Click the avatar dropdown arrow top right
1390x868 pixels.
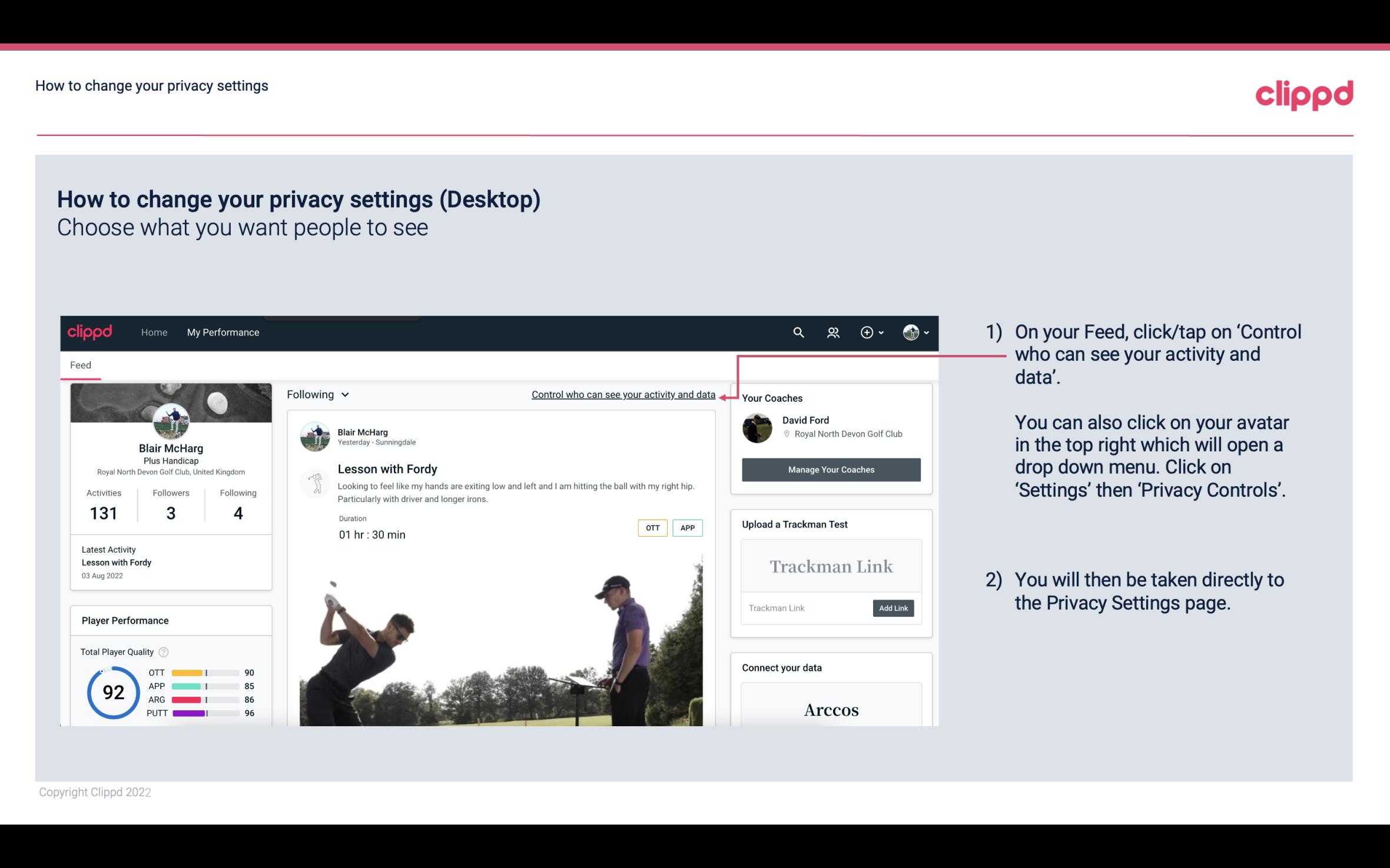tap(925, 332)
